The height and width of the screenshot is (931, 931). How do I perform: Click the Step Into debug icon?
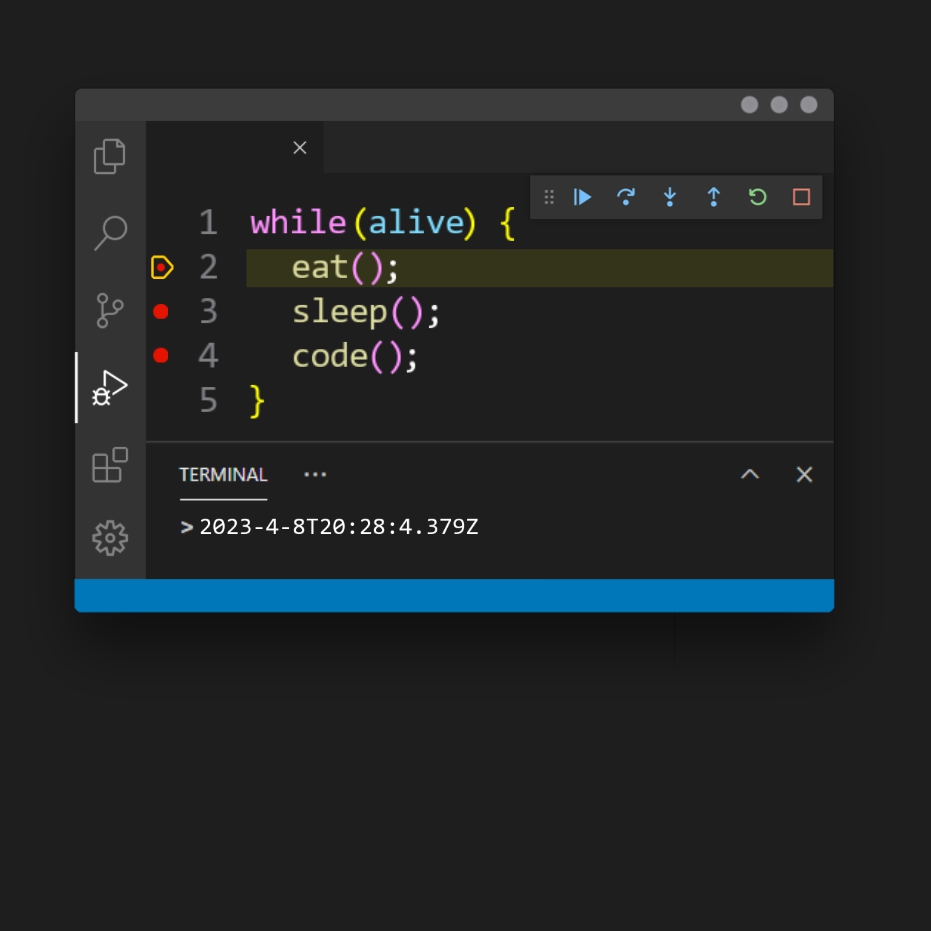[670, 197]
